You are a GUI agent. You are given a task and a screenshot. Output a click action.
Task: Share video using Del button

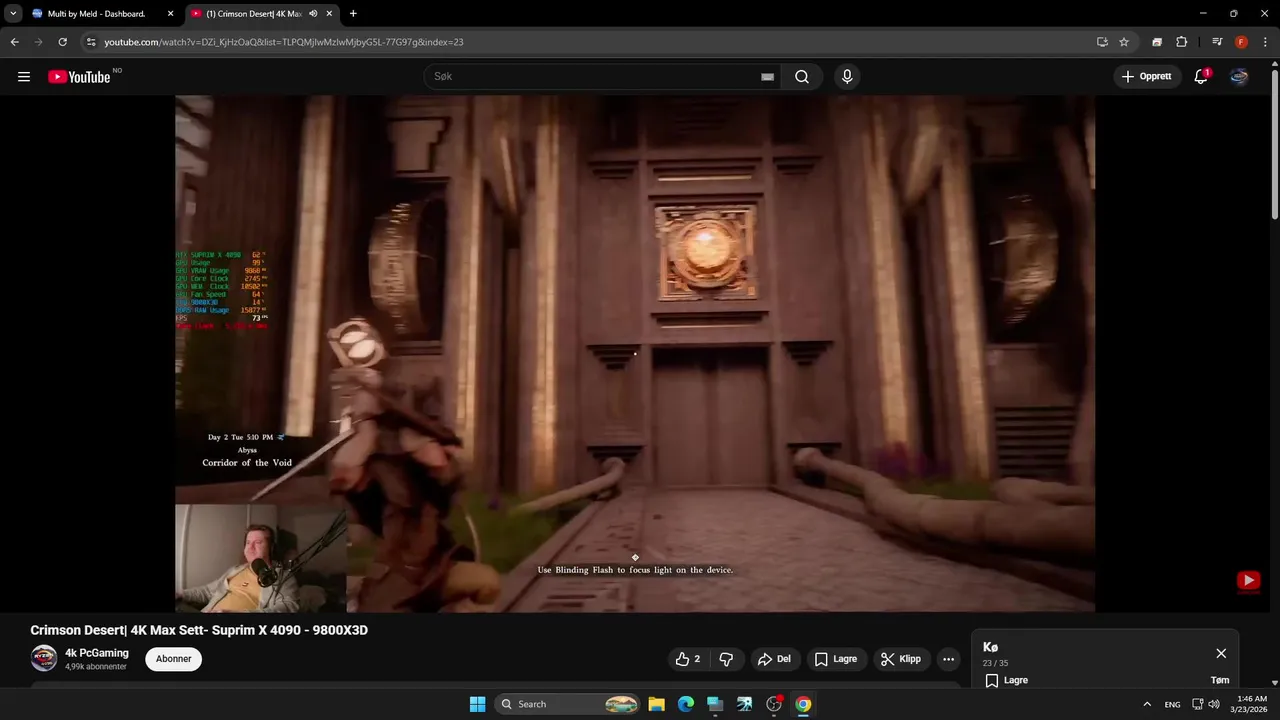[x=774, y=659]
